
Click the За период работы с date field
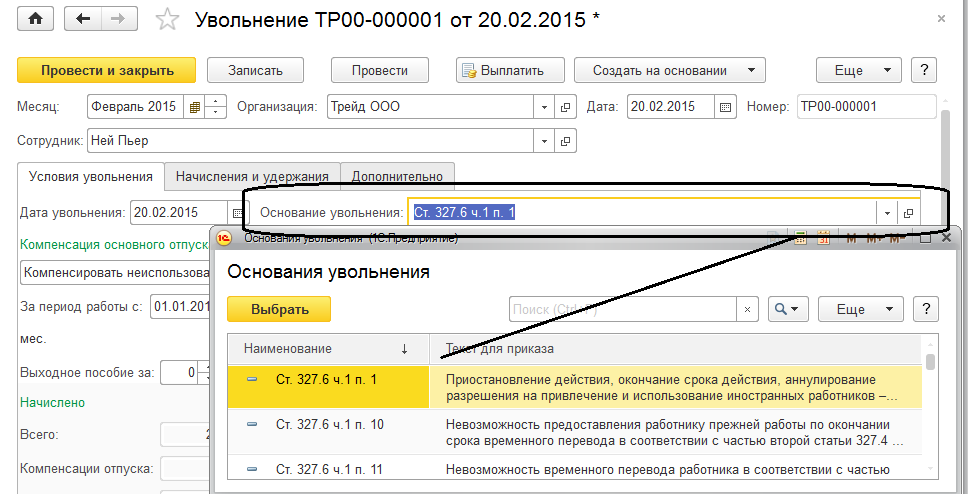tap(180, 306)
